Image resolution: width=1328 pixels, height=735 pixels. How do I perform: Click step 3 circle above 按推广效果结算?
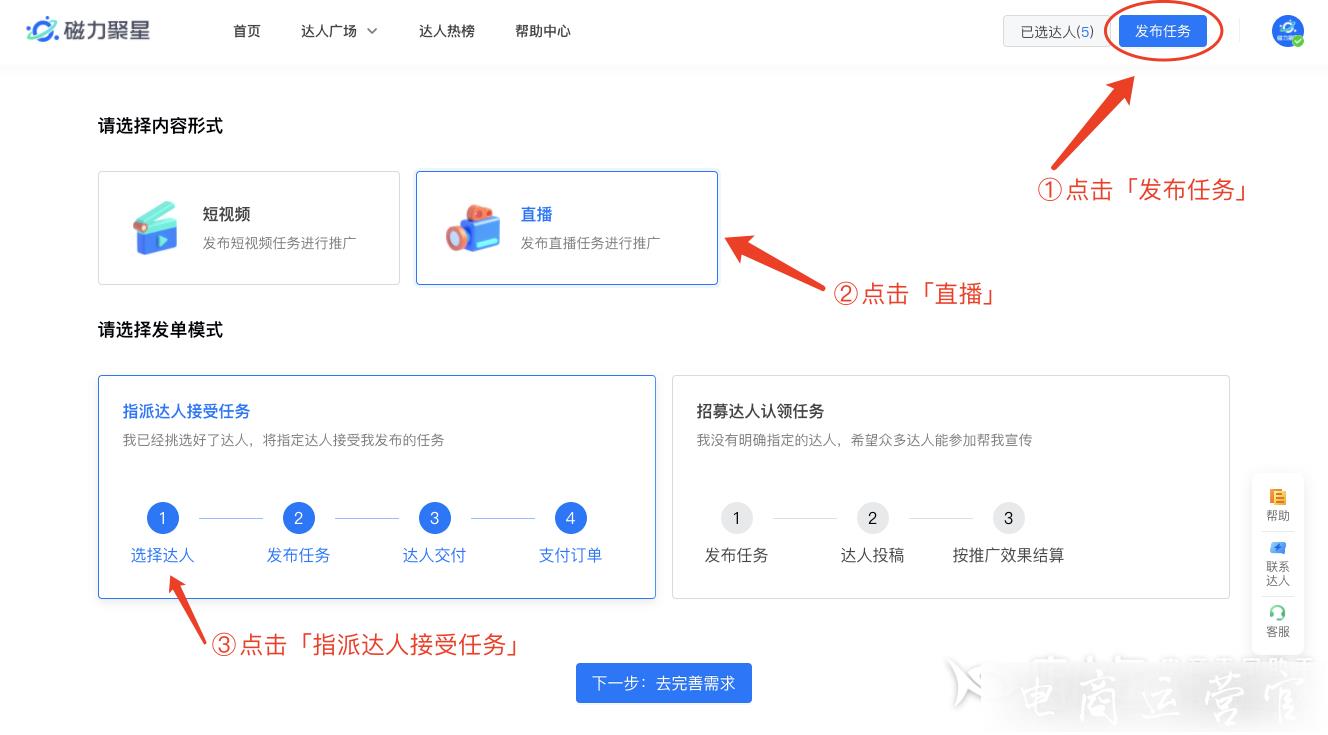click(1008, 518)
